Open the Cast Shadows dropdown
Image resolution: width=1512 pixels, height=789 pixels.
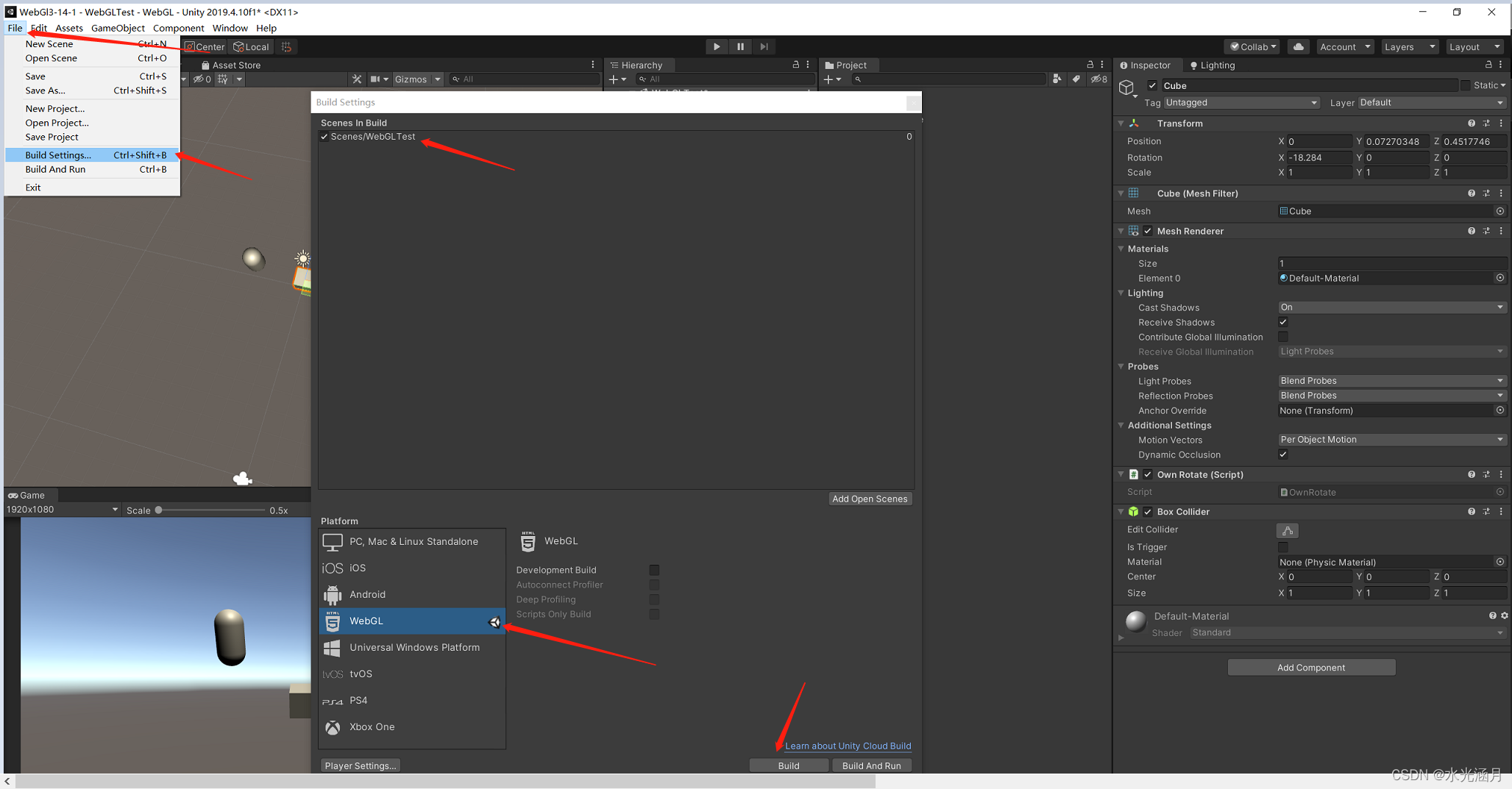point(1391,307)
